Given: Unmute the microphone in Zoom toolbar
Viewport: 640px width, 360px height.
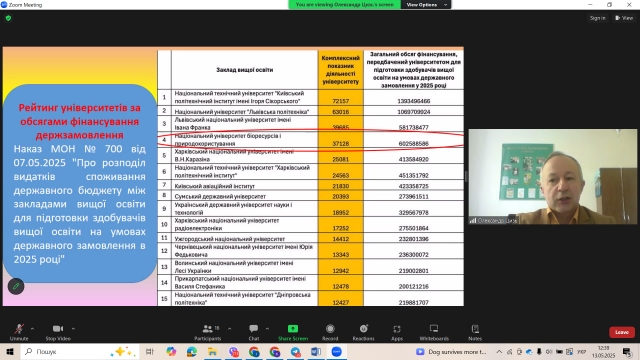Looking at the screenshot, I should (19, 329).
